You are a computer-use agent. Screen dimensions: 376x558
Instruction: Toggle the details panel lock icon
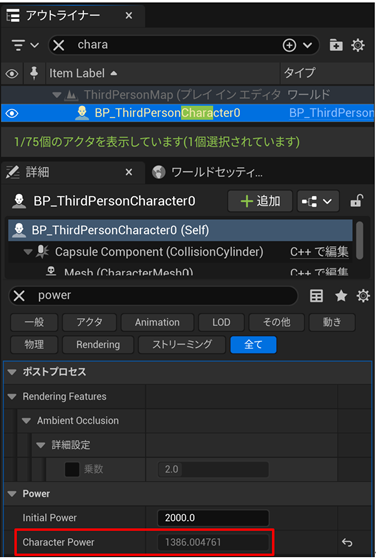point(356,201)
